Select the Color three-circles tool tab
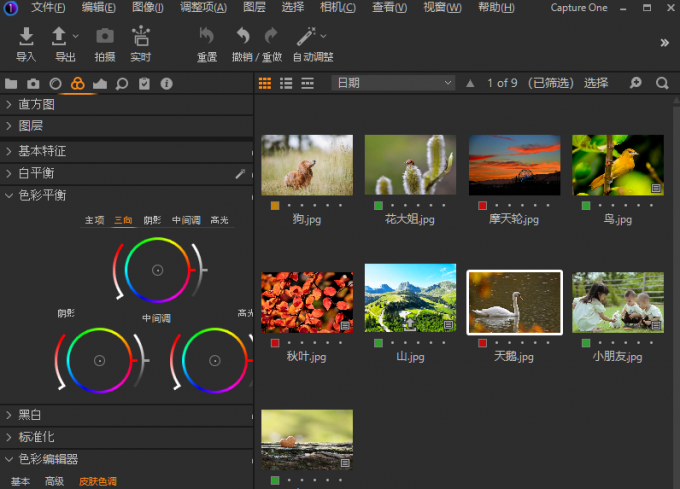680x489 pixels. 78,83
